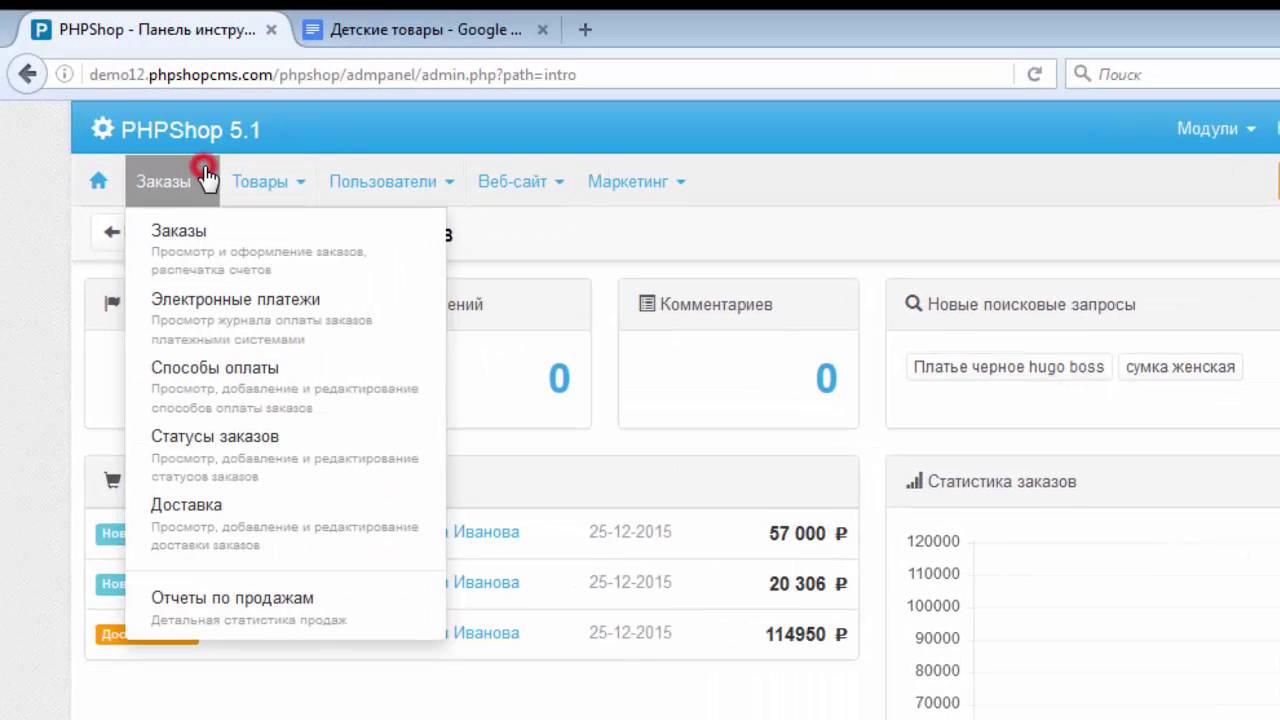The image size is (1280, 720).
Task: Click the Иванова link in the 57 000 order row
Action: pyautogui.click(x=486, y=532)
